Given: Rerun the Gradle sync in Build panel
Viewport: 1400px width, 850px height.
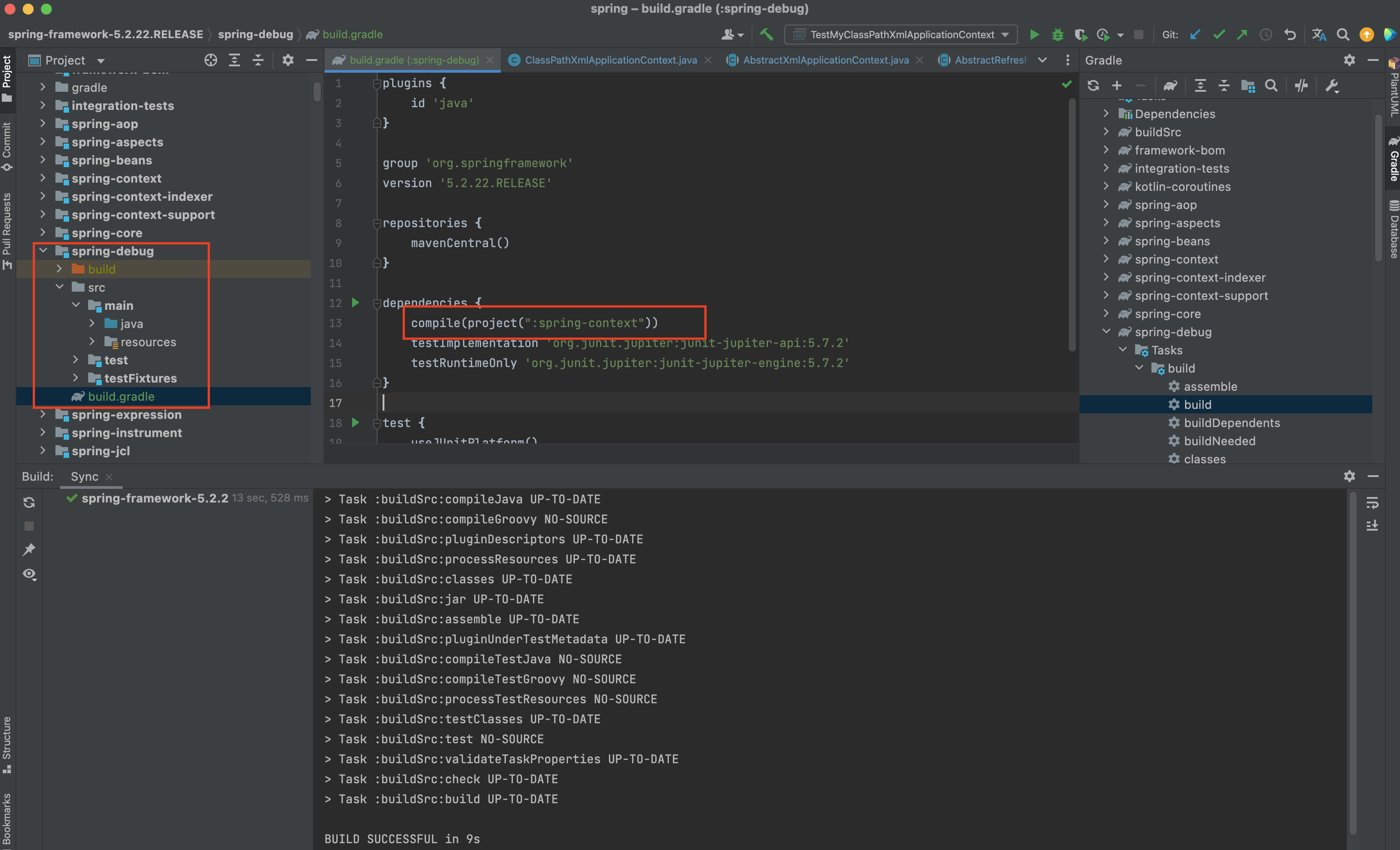Looking at the screenshot, I should tap(29, 502).
